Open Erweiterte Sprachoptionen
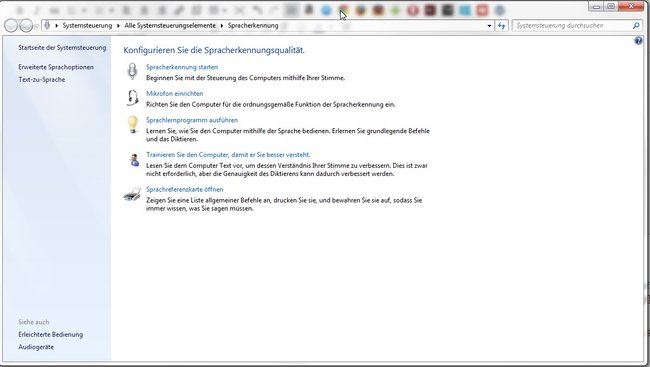Screen dimensions: 650x367 click(x=56, y=67)
